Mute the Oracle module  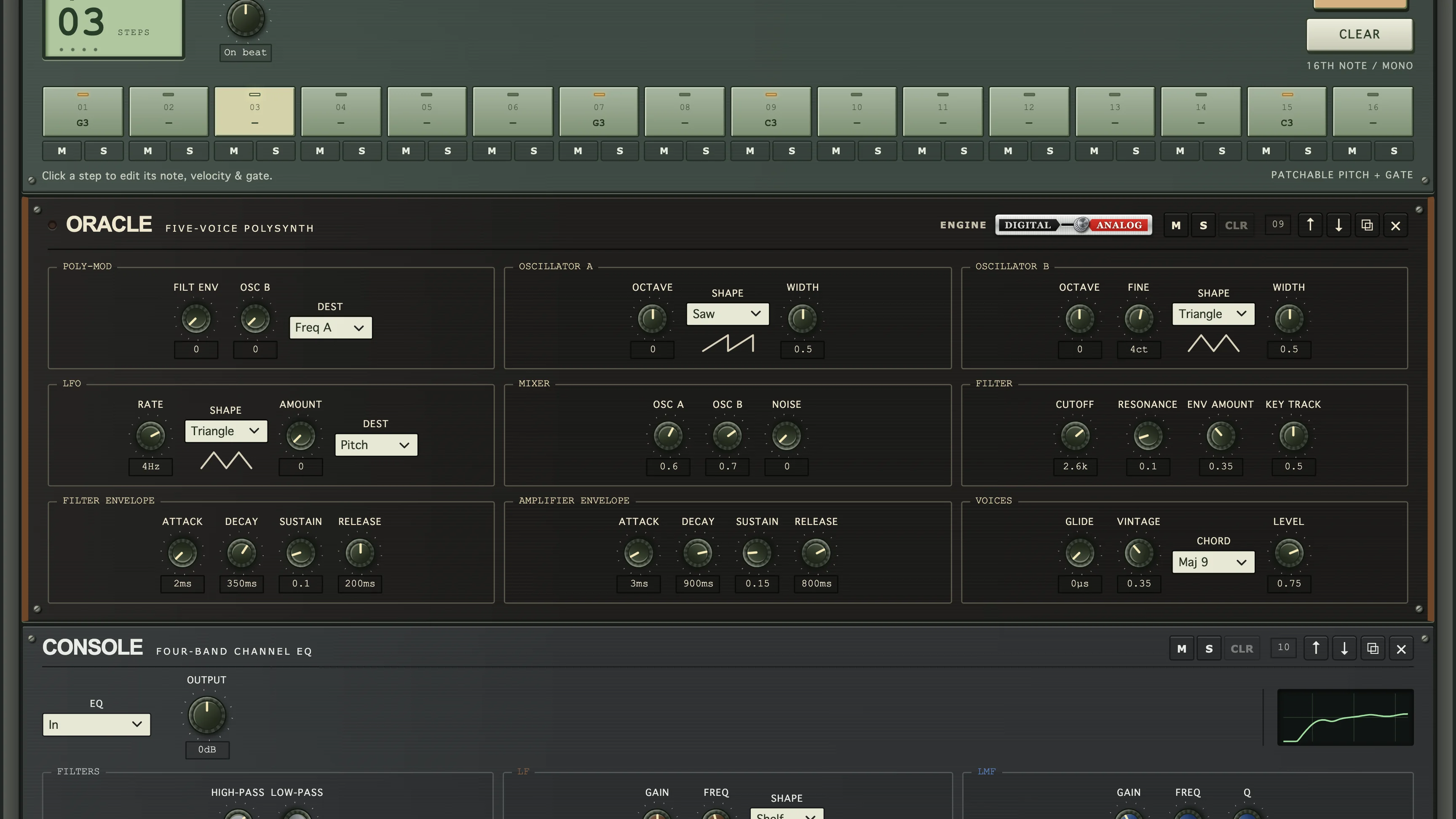[1176, 225]
